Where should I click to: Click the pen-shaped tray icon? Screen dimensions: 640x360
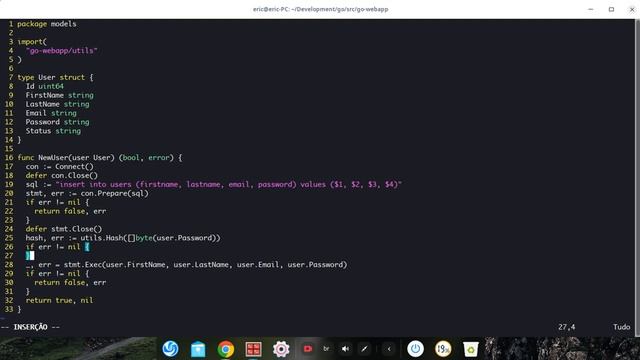coord(364,349)
